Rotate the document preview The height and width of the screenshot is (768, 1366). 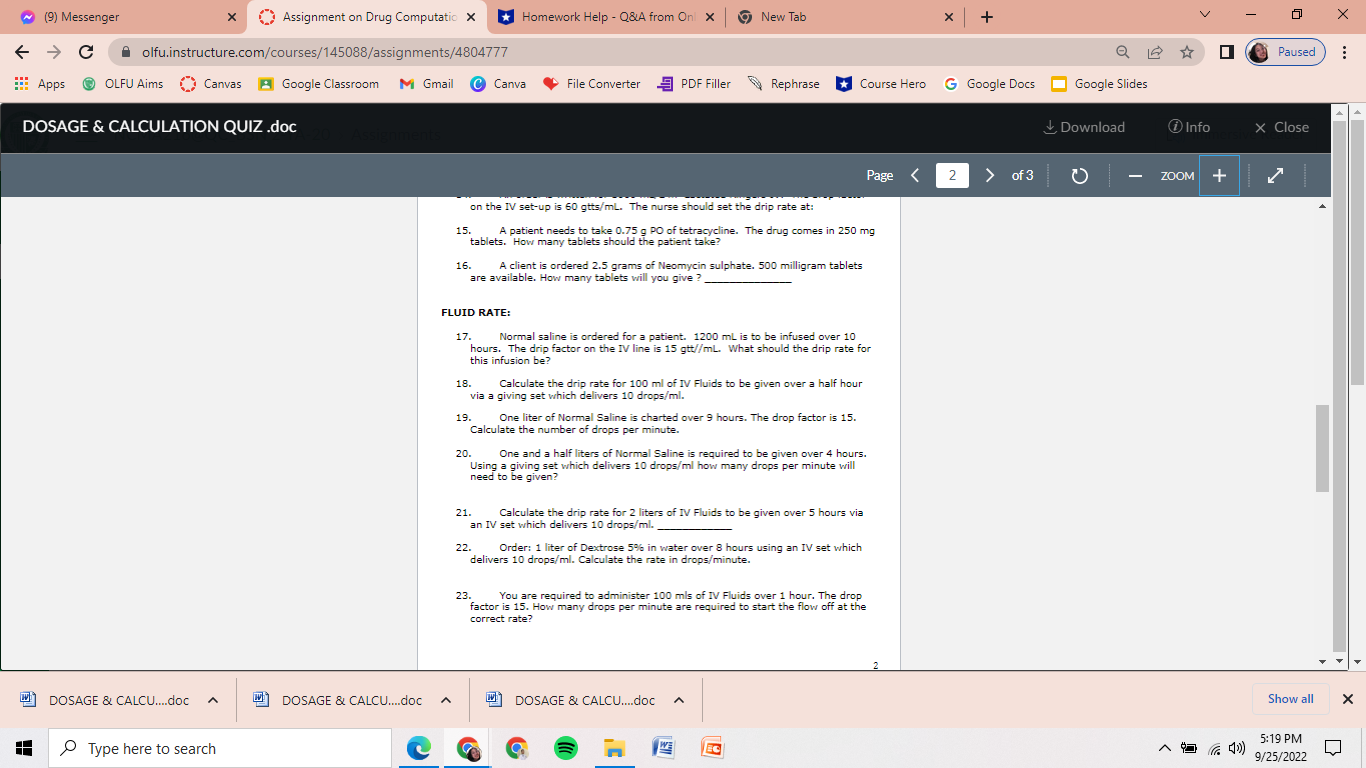[x=1079, y=176]
